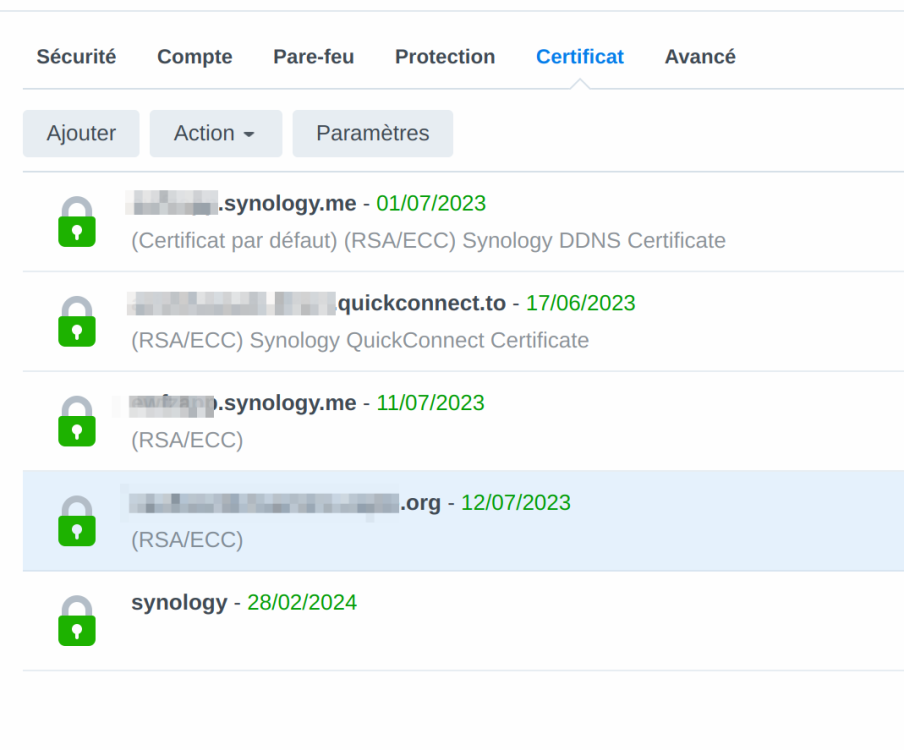Click the lock icon for the synology certificate

tap(77, 620)
